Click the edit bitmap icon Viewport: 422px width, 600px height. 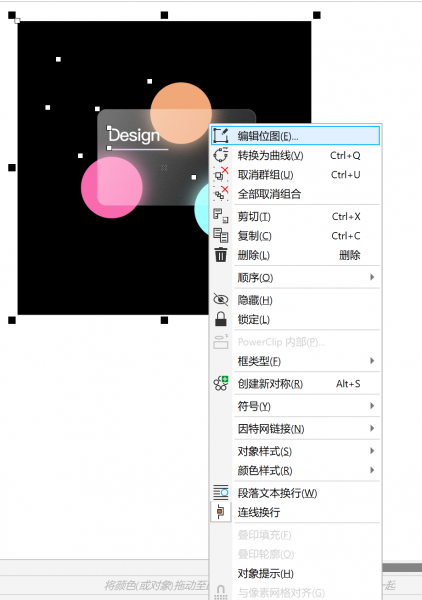(x=221, y=135)
